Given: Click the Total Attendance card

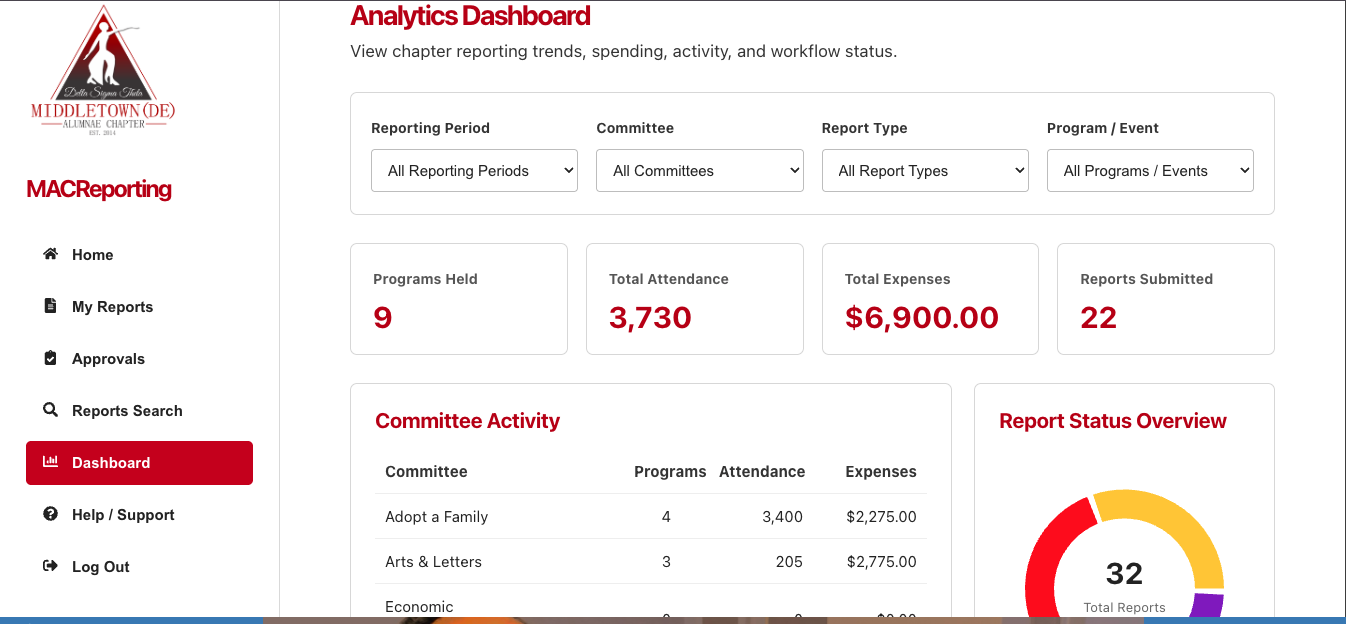Looking at the screenshot, I should (695, 299).
